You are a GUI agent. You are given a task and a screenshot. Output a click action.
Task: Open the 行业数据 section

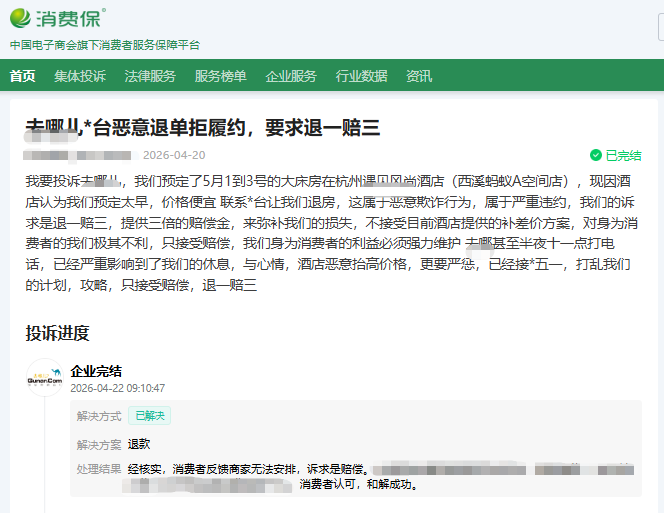361,76
